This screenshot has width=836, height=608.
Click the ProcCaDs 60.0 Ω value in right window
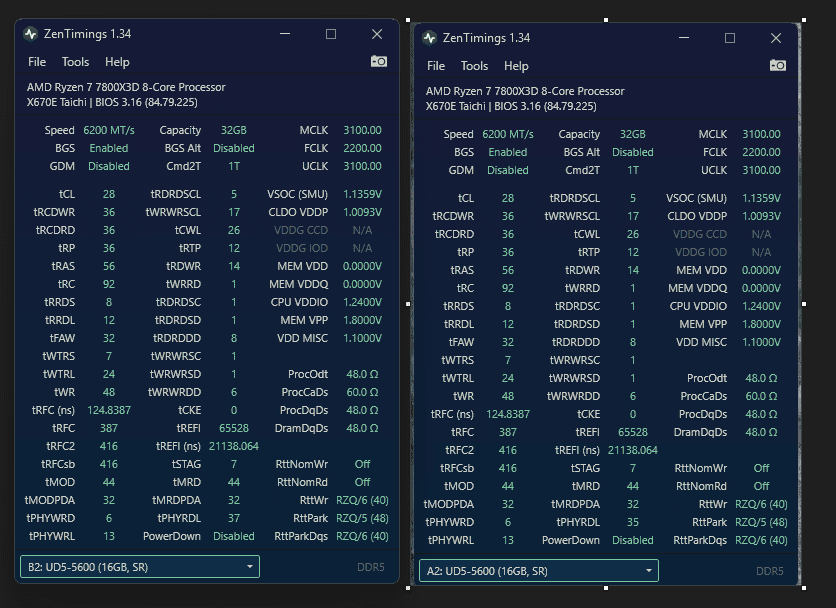pos(761,396)
